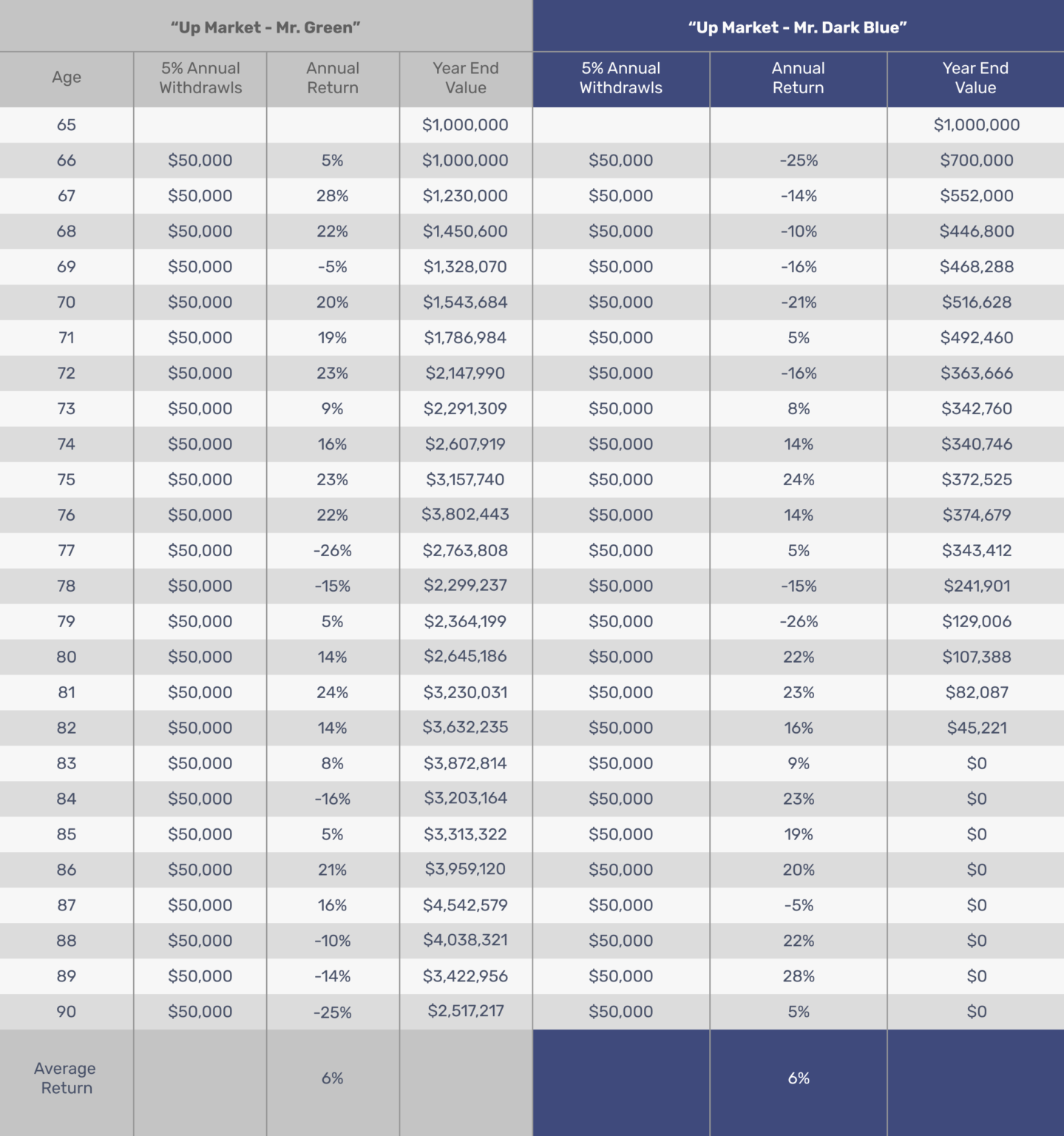Viewport: 1064px width, 1136px height.
Task: Click the "Up Market - Mr. Dark Blue" header
Action: point(797,27)
